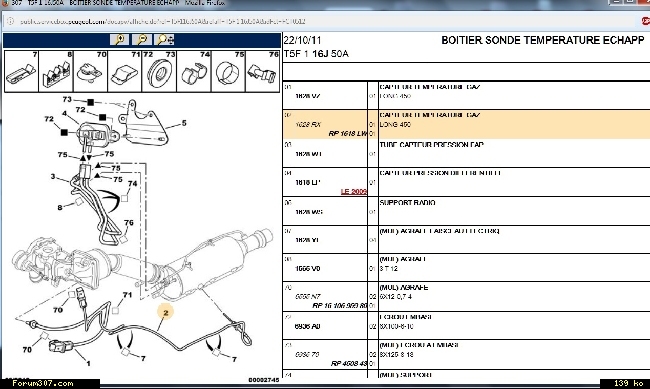The width and height of the screenshot is (650, 389).
Task: Choose clamp thumbnail number 74
Action: [194, 71]
